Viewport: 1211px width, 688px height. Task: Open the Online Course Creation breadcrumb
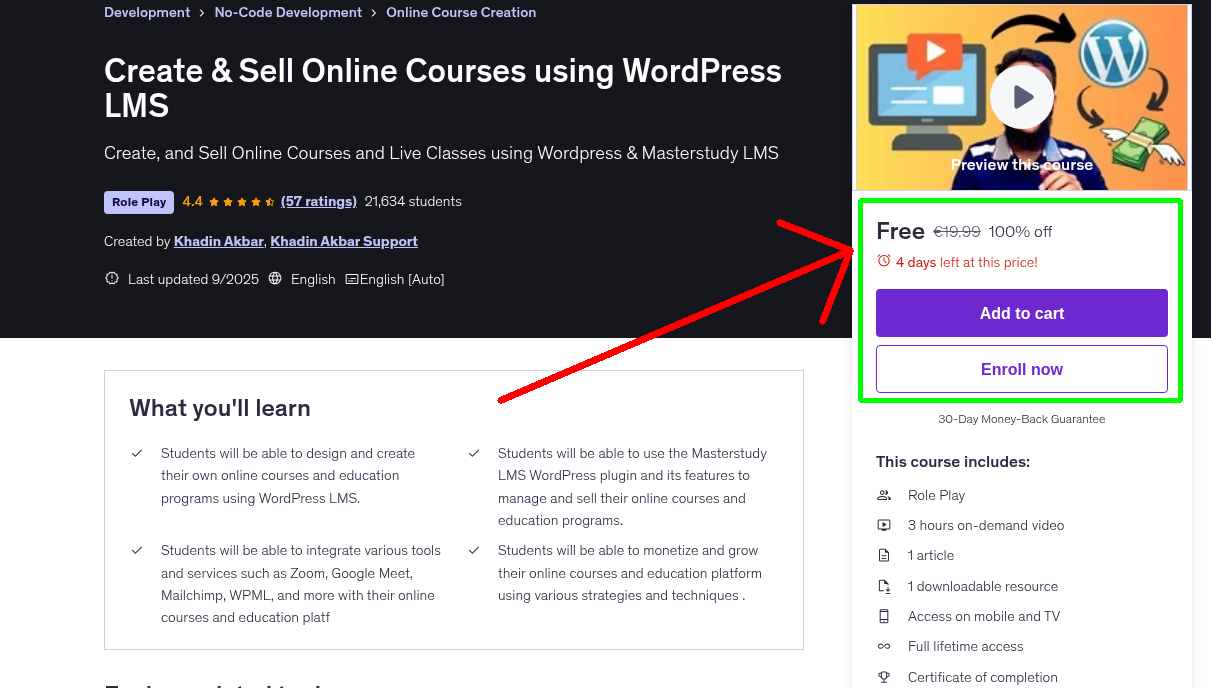click(461, 13)
